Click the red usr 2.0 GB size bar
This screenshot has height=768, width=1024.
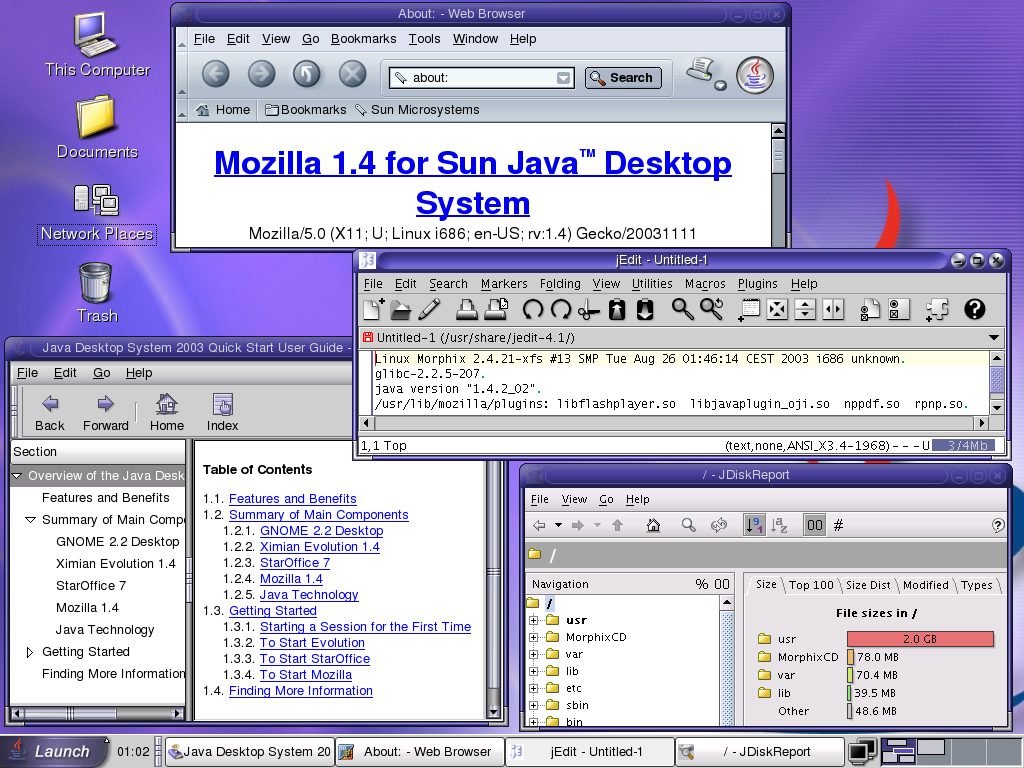(x=920, y=639)
